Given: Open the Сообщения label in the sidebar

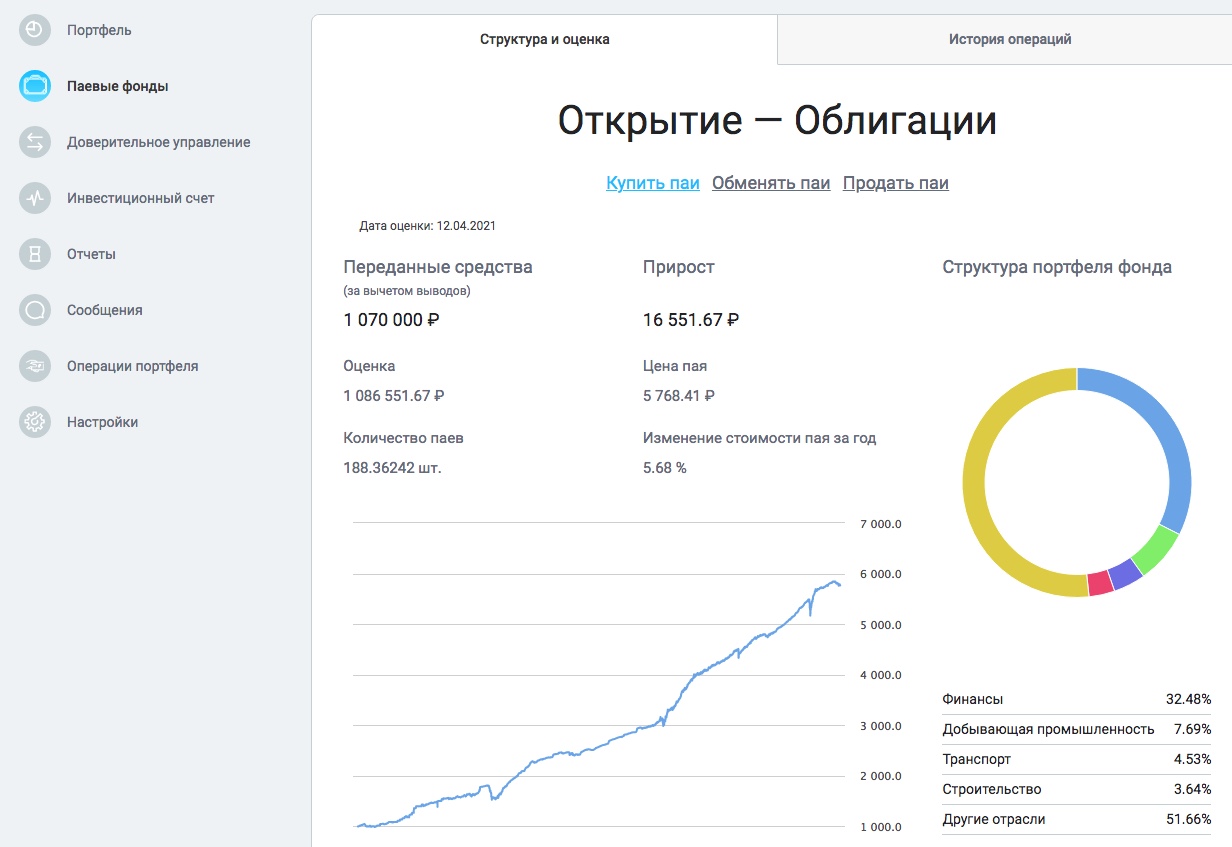Looking at the screenshot, I should (x=104, y=310).
